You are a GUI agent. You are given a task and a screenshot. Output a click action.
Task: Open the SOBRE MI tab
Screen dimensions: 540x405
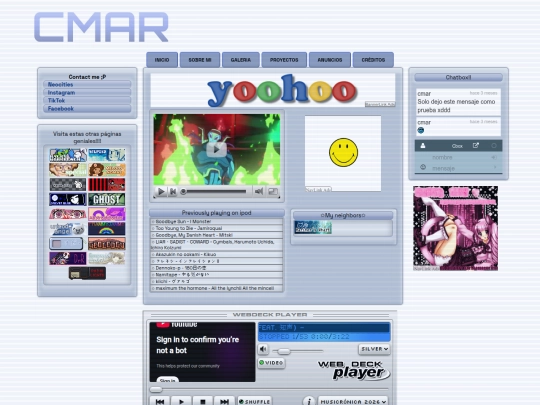pyautogui.click(x=200, y=60)
